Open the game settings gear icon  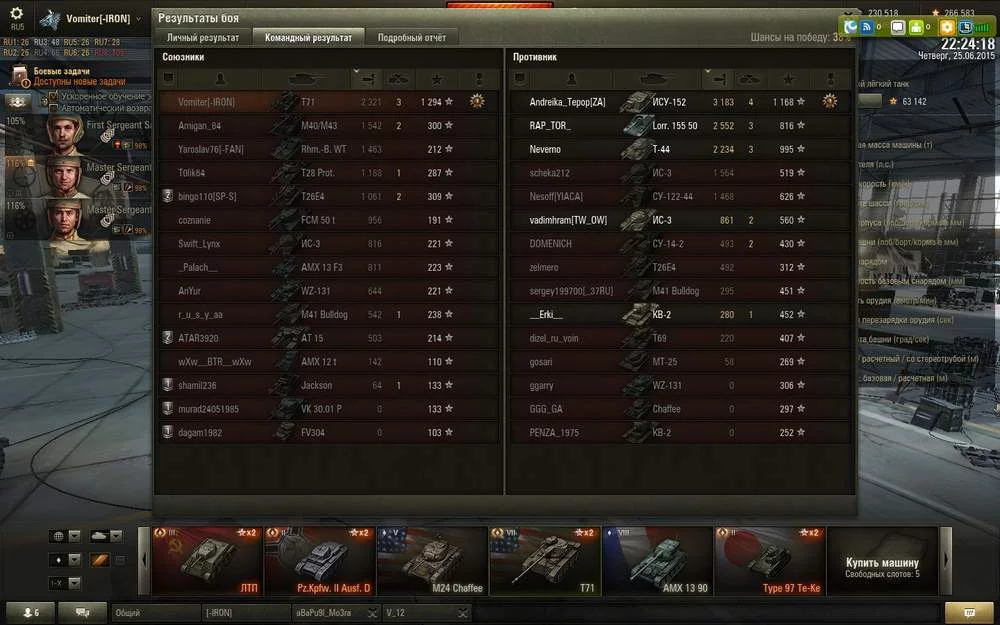(x=17, y=13)
